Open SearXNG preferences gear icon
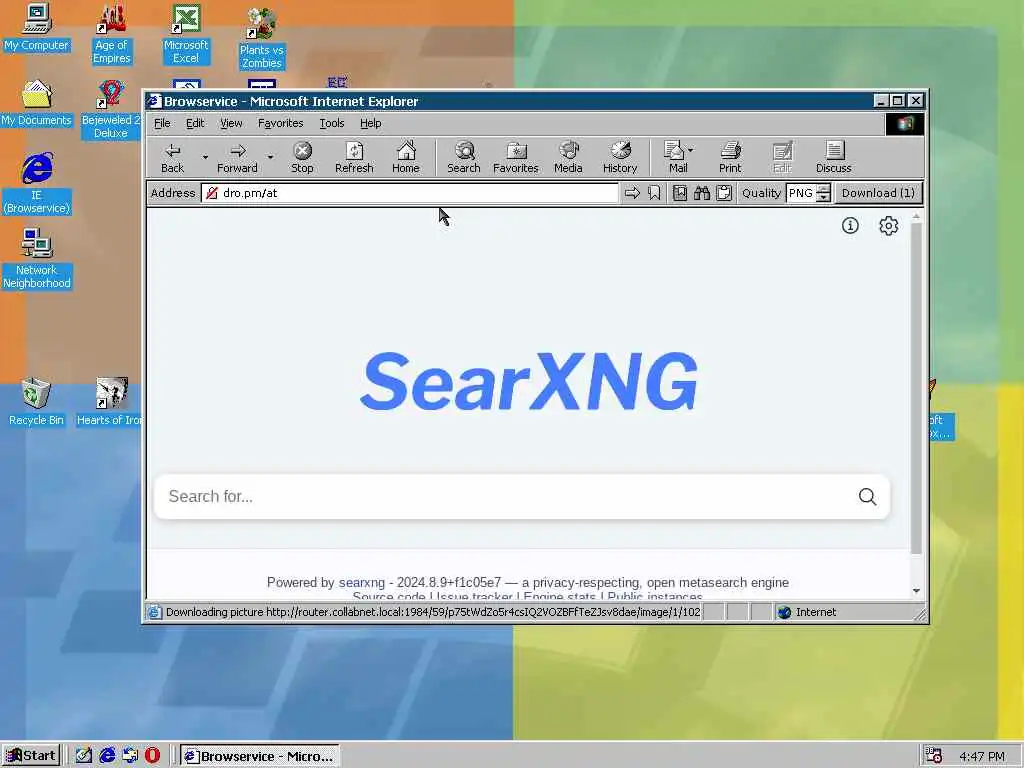This screenshot has height=768, width=1024. pos(888,225)
